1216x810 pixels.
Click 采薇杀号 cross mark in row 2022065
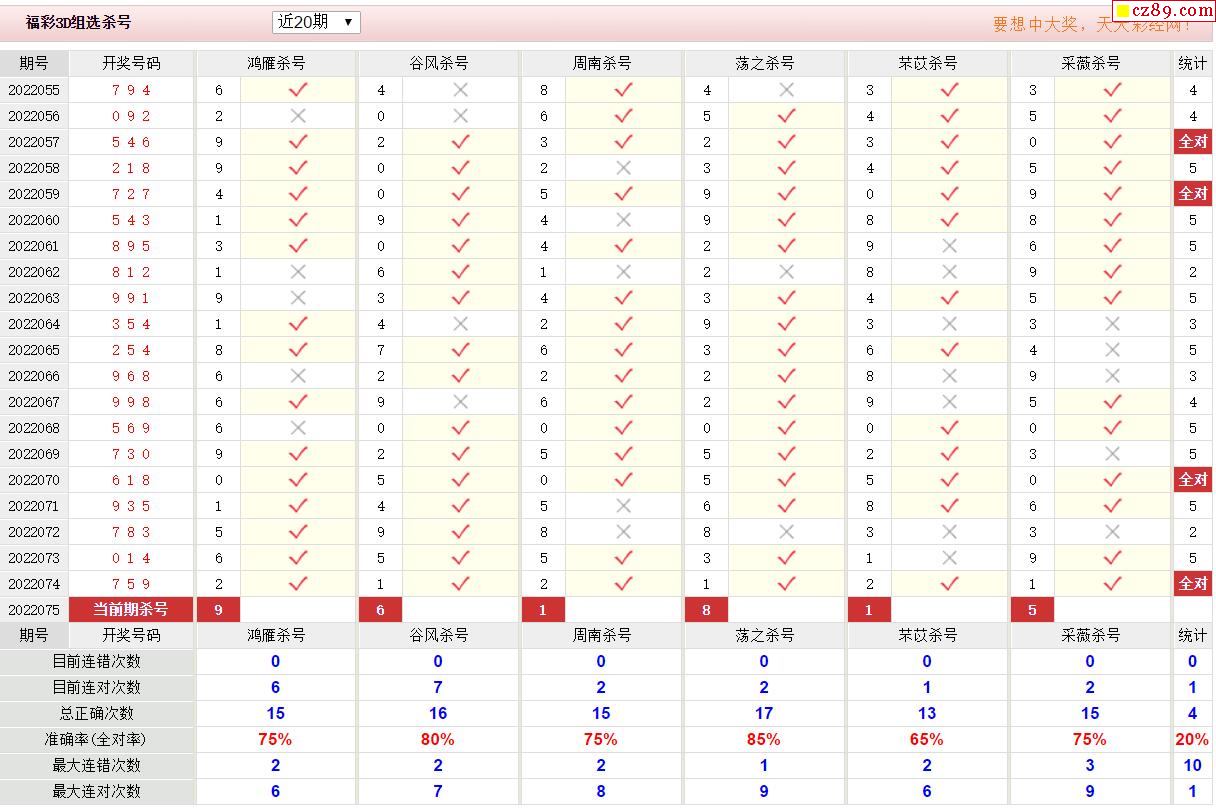click(1112, 350)
